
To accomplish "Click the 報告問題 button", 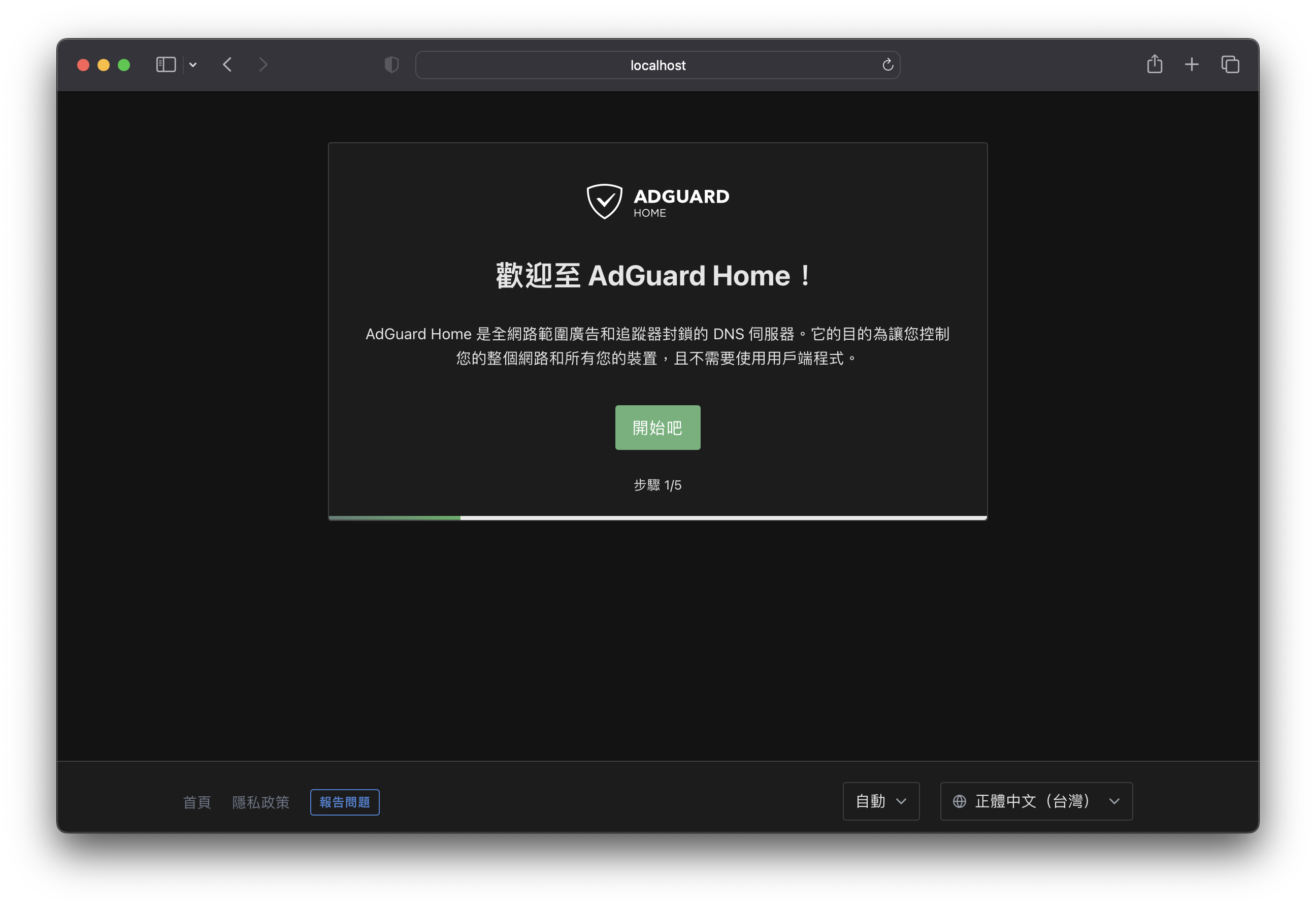I will (x=345, y=802).
